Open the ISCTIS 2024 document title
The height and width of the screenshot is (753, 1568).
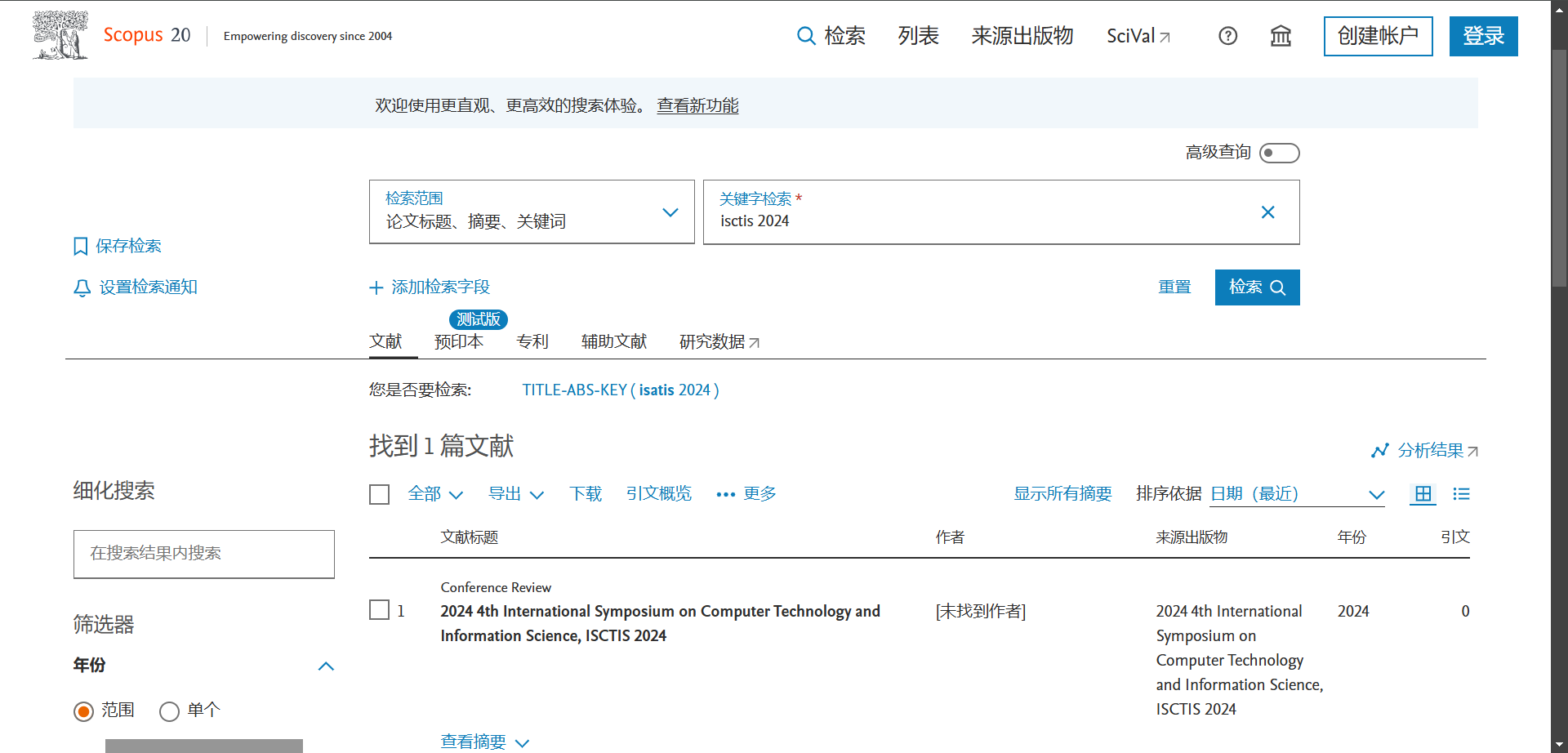coord(660,623)
